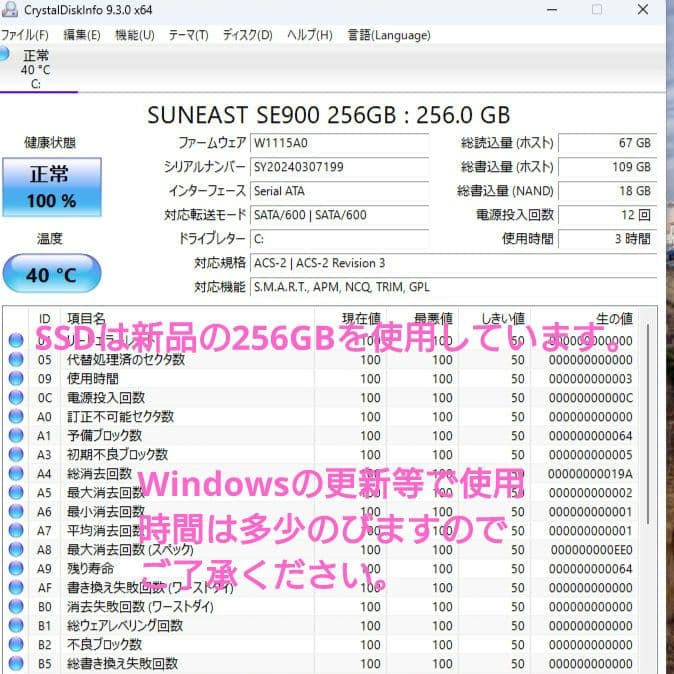Select the 総書き換え失敗回数 attribute row
This screenshot has height=674, width=674.
coord(320,663)
